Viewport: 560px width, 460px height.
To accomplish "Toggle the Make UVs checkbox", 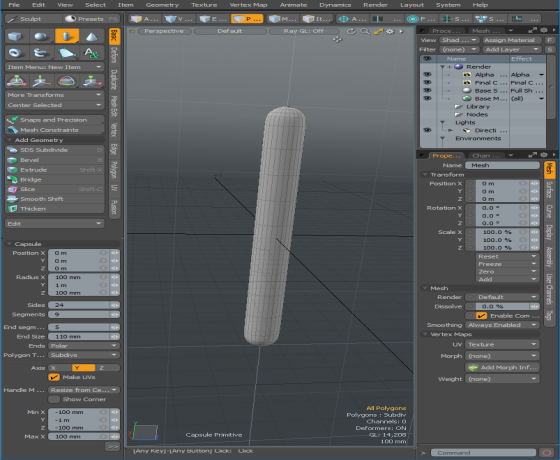I will [54, 377].
